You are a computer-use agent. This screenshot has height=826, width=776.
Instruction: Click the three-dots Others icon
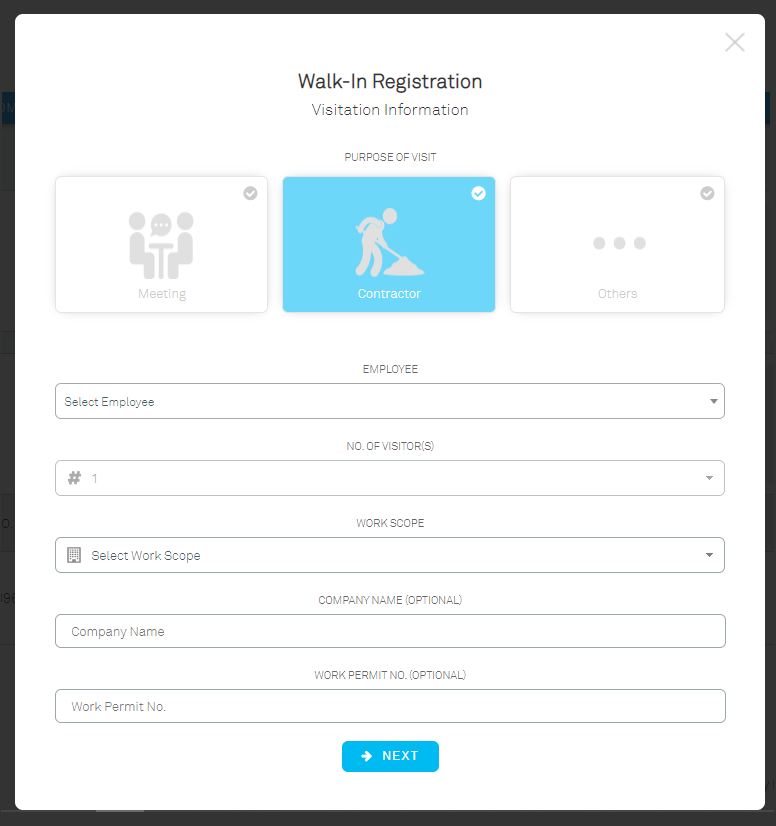click(x=619, y=243)
